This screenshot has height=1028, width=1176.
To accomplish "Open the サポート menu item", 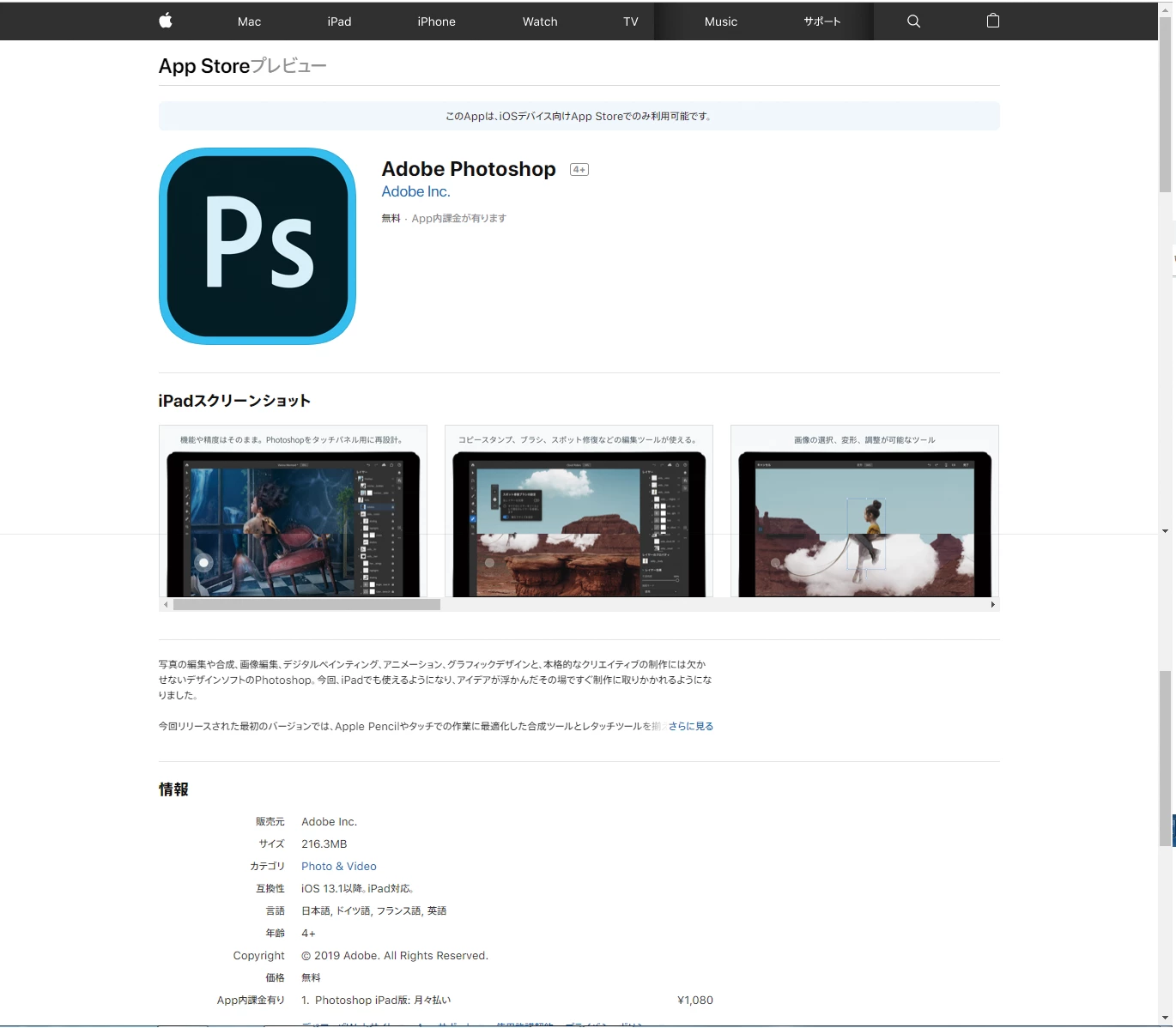I will coord(822,21).
